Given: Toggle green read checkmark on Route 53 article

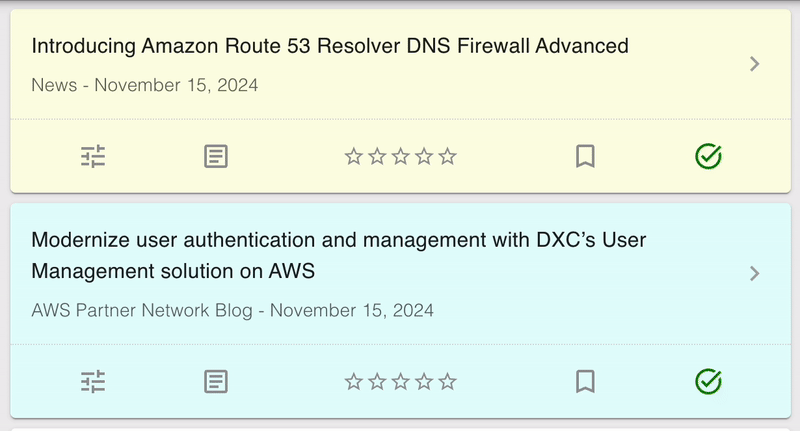Looking at the screenshot, I should [708, 156].
